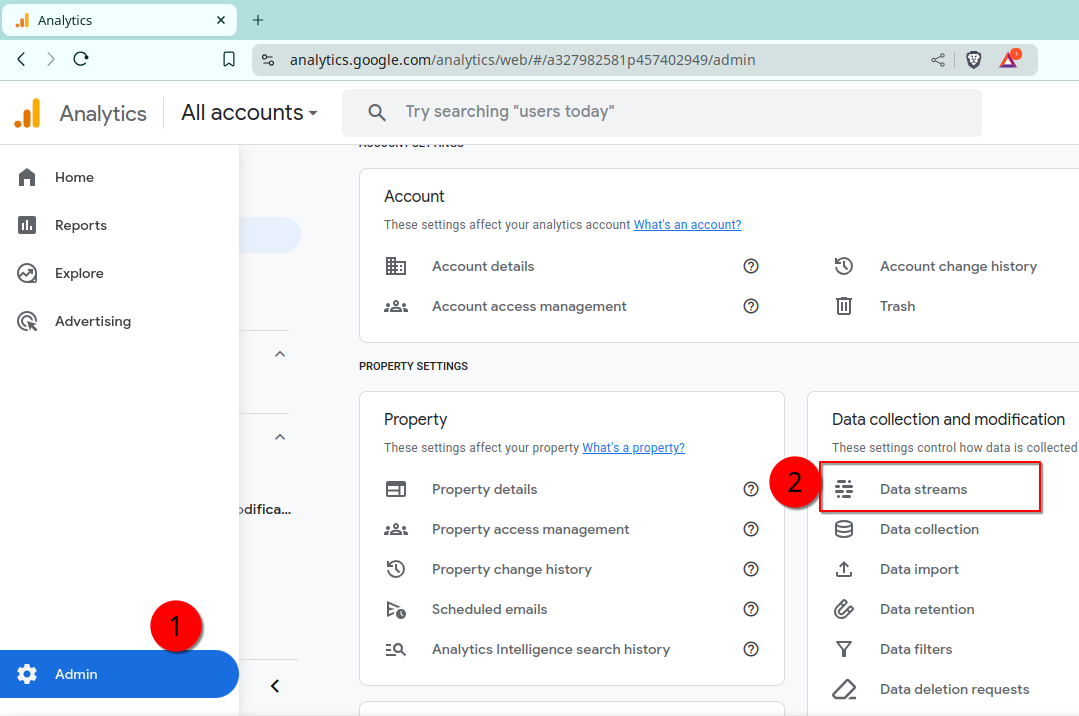Show help for Account details
This screenshot has height=716, width=1079.
coord(751,266)
